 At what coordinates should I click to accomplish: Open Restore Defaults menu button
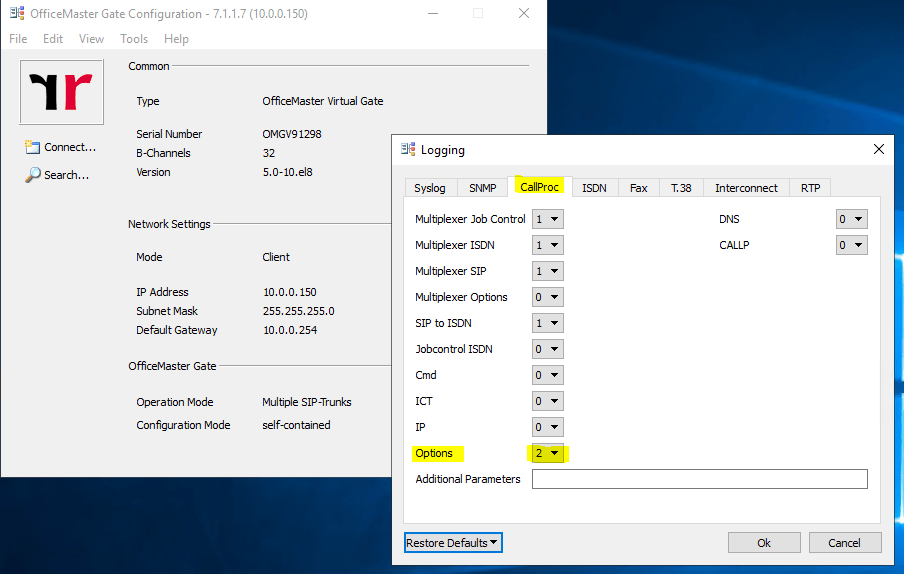pos(453,542)
